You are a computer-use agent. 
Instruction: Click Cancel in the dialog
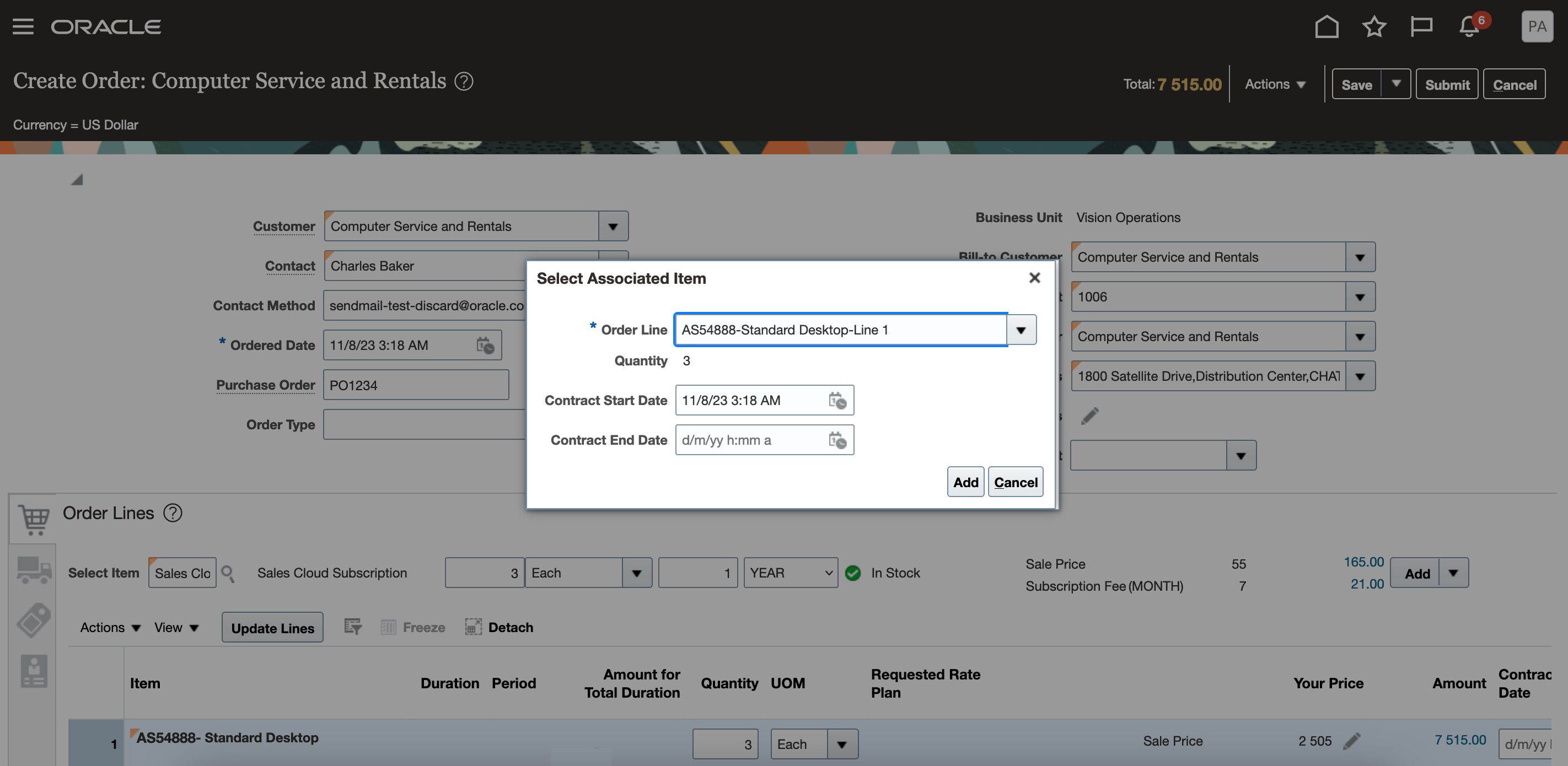click(x=1016, y=482)
